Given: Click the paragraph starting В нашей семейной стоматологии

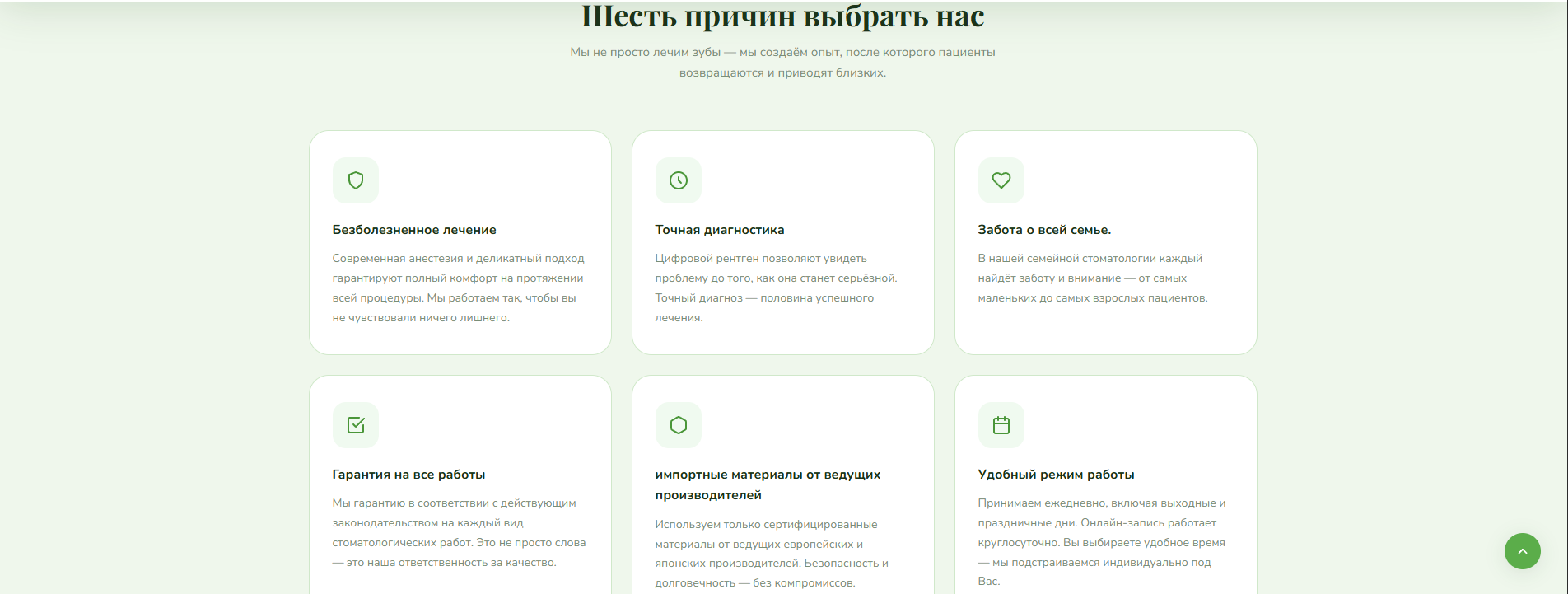Looking at the screenshot, I should 1093,278.
